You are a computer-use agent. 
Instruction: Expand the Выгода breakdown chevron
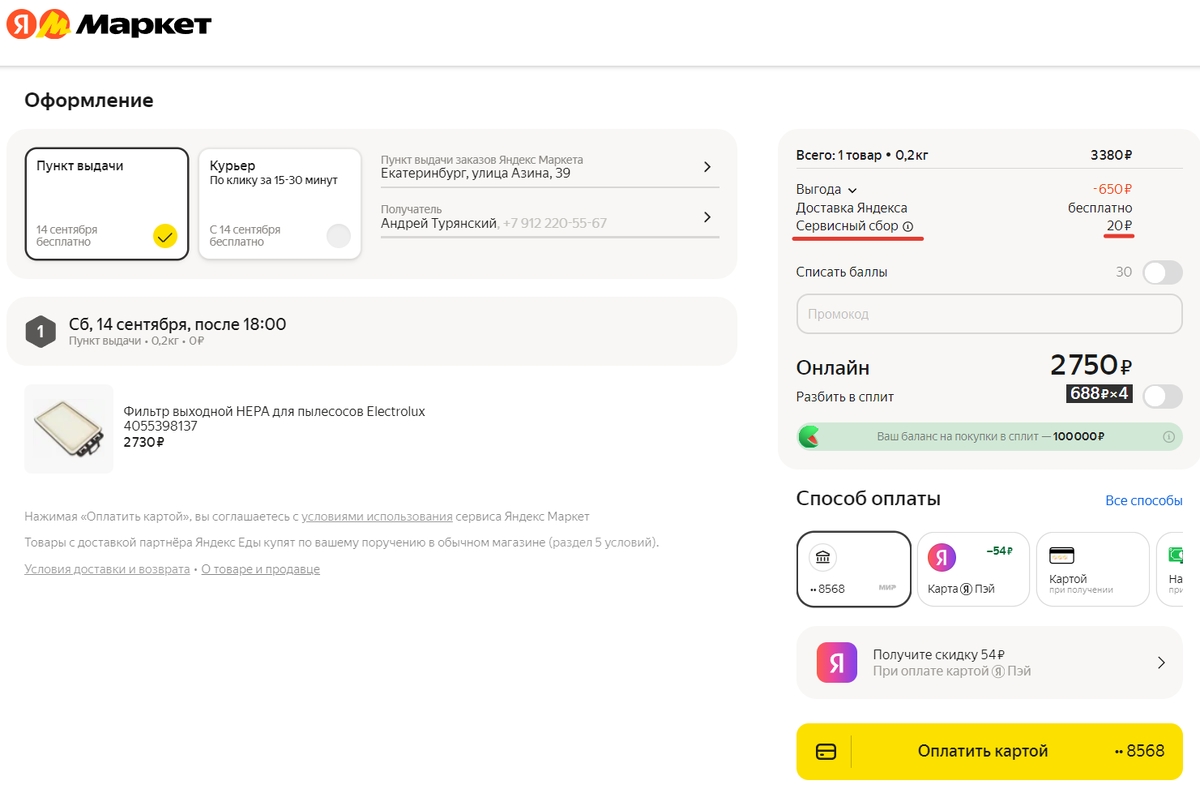pyautogui.click(x=852, y=190)
